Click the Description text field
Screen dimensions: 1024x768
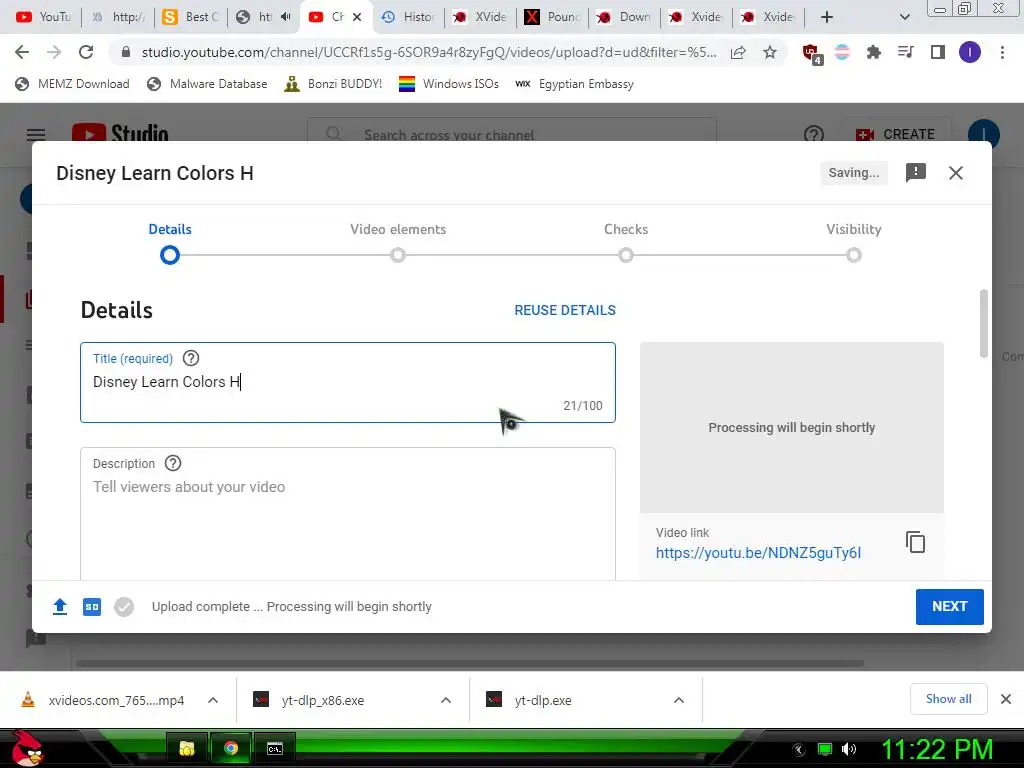coord(347,514)
